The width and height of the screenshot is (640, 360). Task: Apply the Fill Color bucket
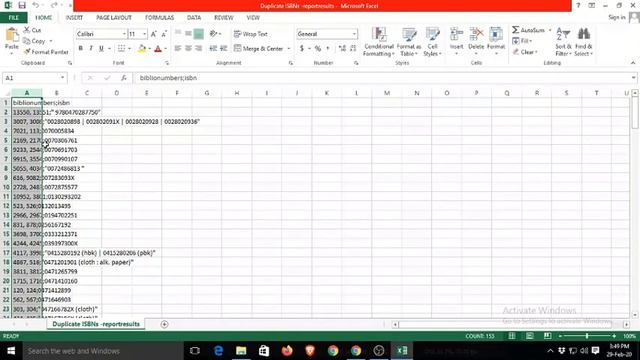pyautogui.click(x=142, y=49)
